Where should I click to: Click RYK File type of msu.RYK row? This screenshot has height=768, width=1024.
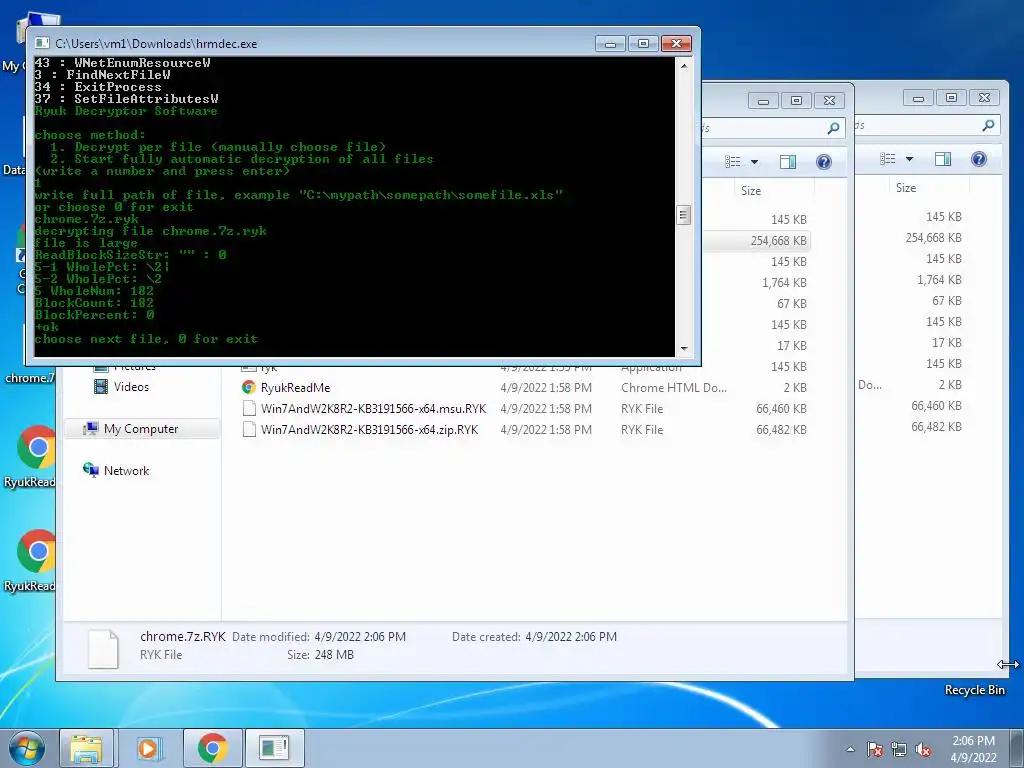tap(642, 408)
